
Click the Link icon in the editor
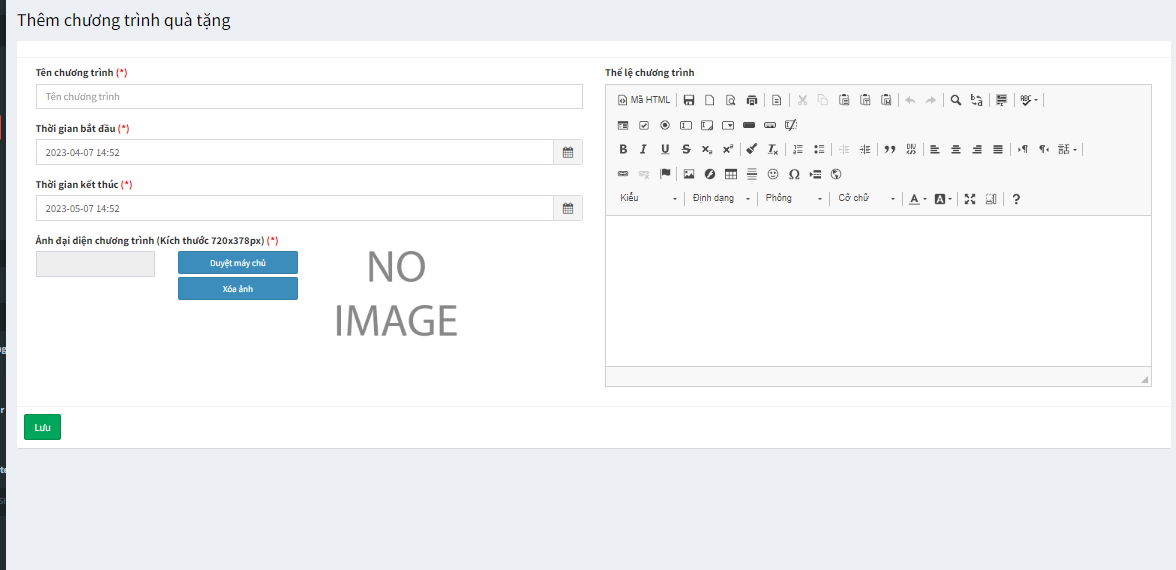(623, 174)
